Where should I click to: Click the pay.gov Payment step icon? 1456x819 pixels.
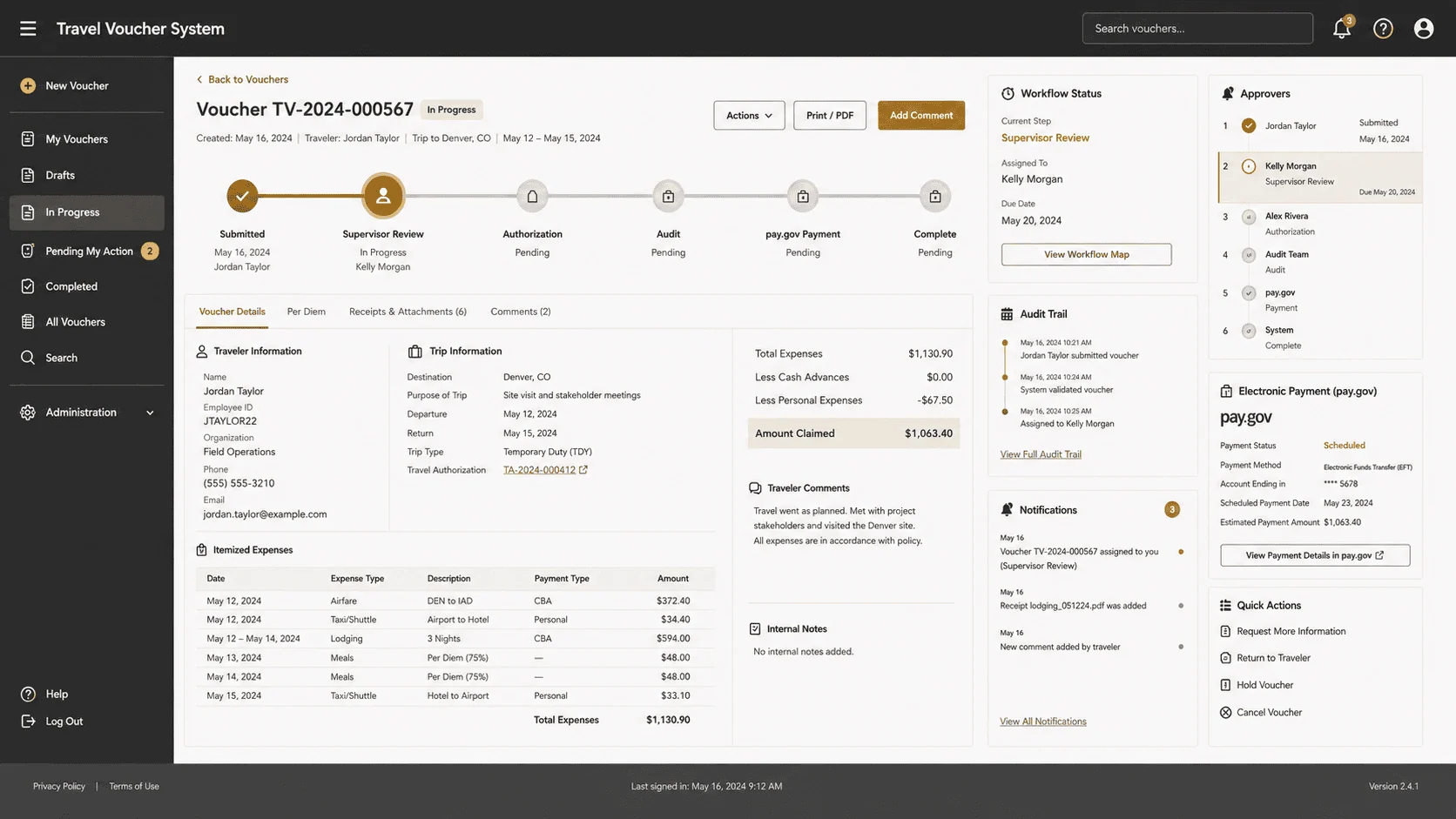(x=803, y=197)
